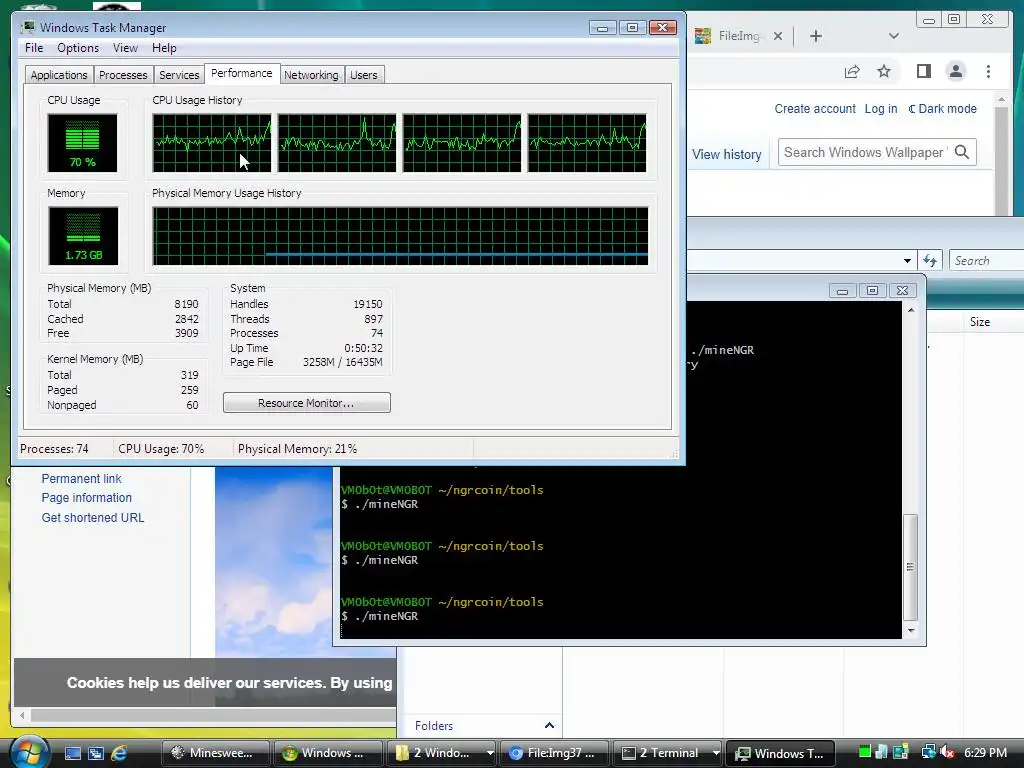Switch to the Networking tab
The width and height of the screenshot is (1024, 768).
pos(311,74)
